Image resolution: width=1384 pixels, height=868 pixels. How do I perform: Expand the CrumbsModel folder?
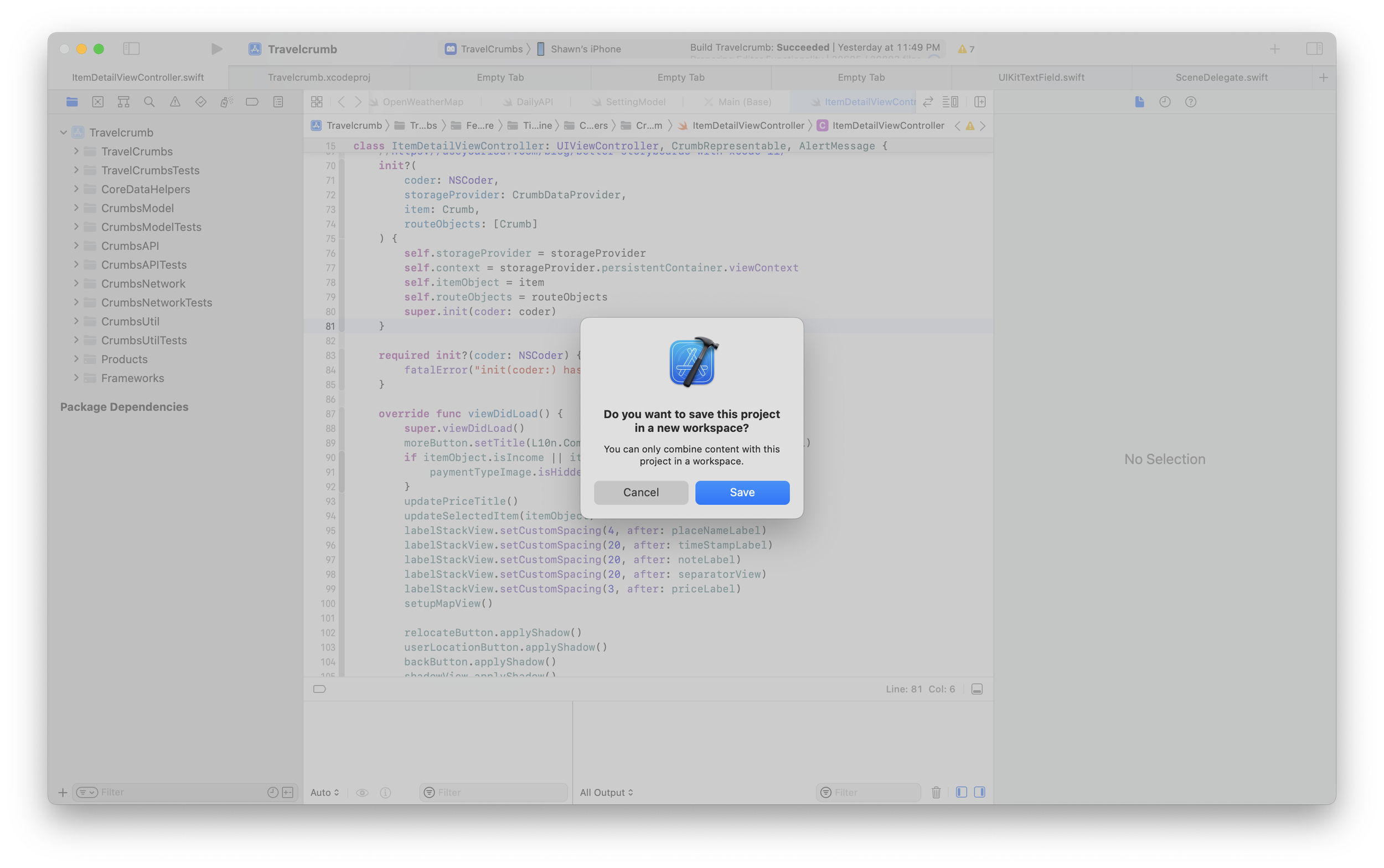point(76,208)
